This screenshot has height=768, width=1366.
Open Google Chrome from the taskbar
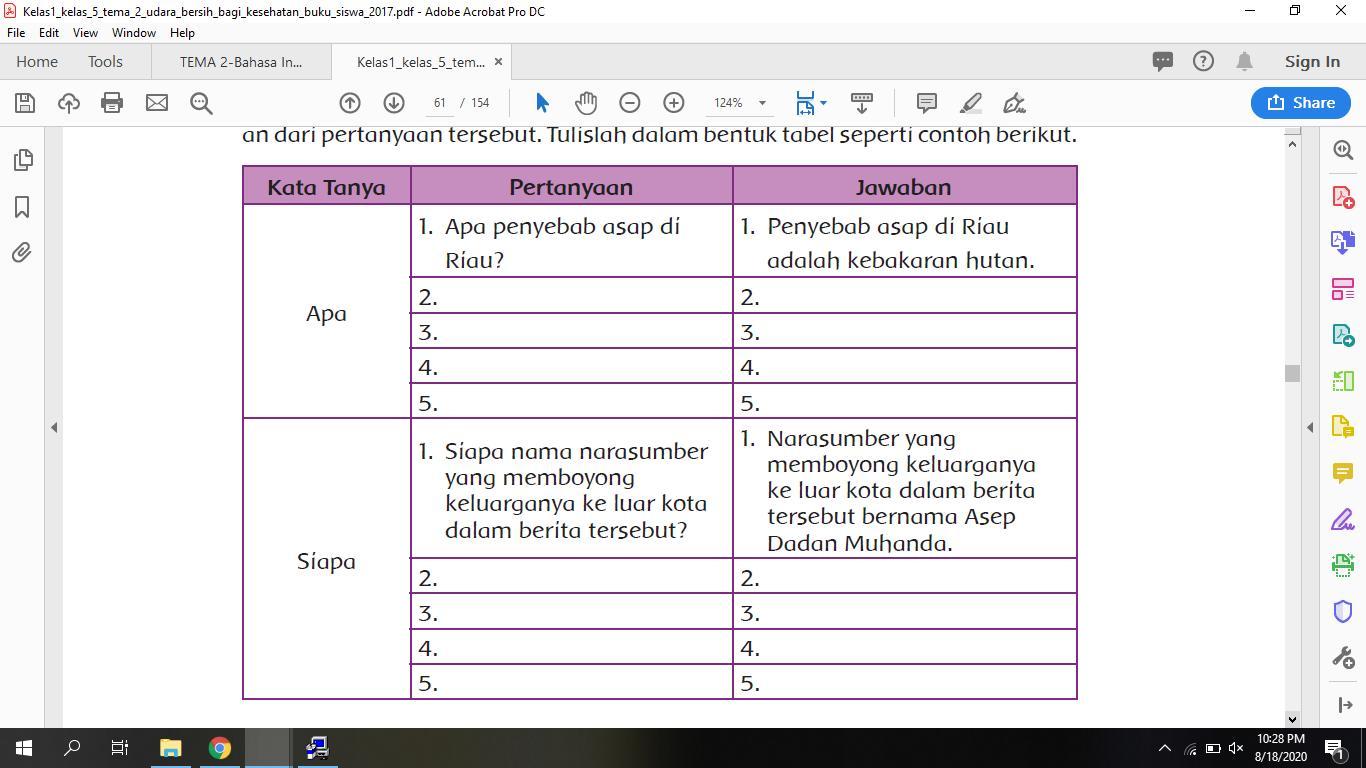point(219,748)
